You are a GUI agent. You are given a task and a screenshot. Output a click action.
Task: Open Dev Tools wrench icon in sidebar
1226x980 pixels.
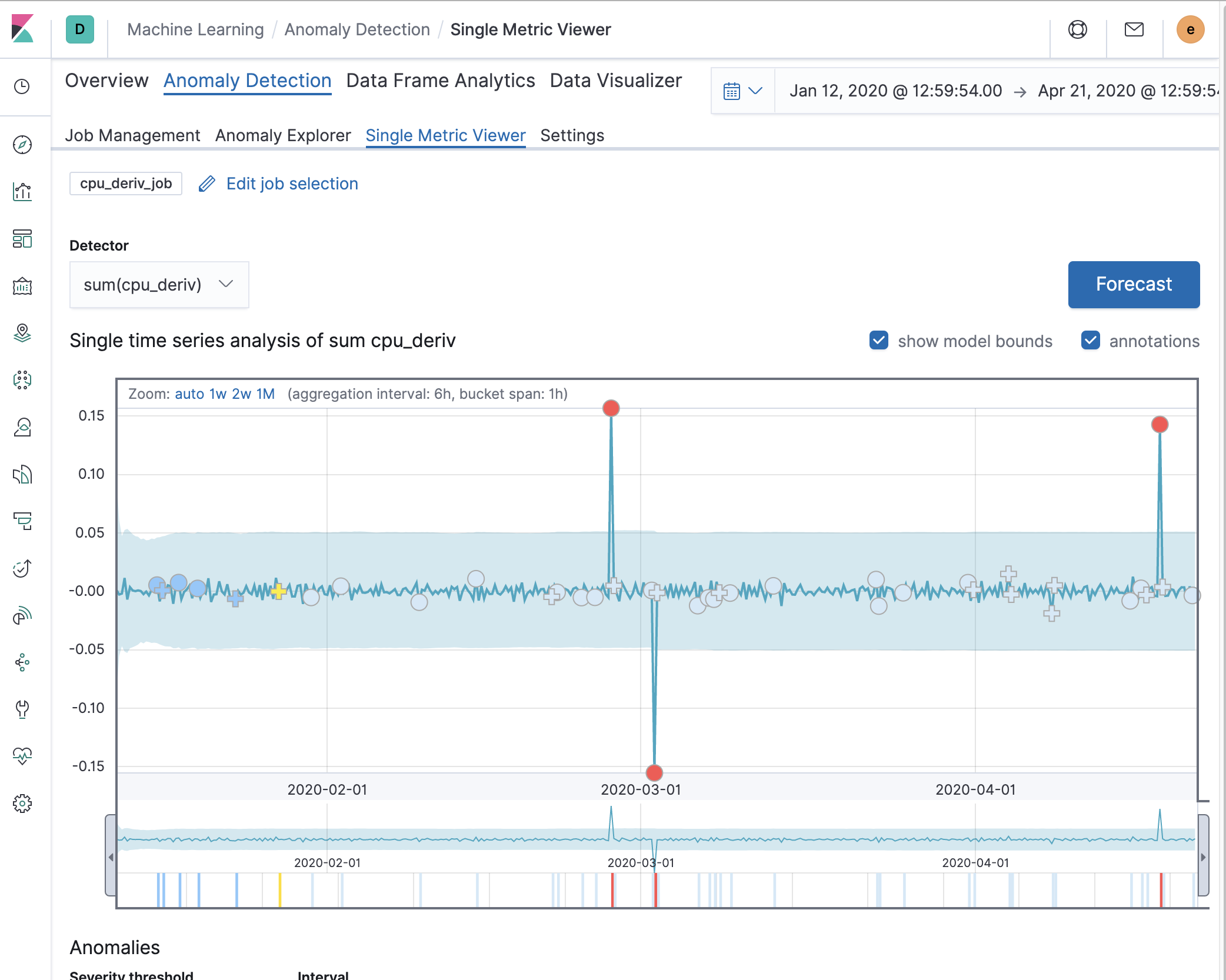tap(22, 709)
